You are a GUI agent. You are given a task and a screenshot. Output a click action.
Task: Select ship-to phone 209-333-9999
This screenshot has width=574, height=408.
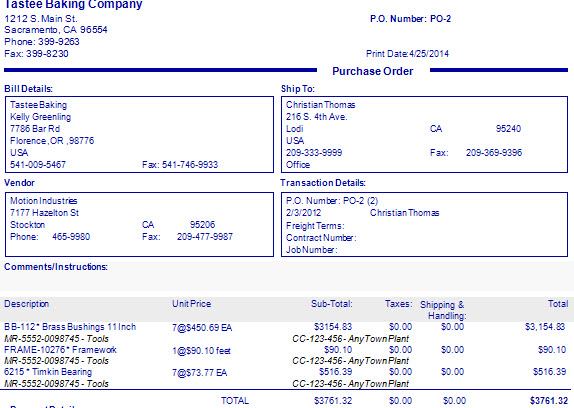314,153
